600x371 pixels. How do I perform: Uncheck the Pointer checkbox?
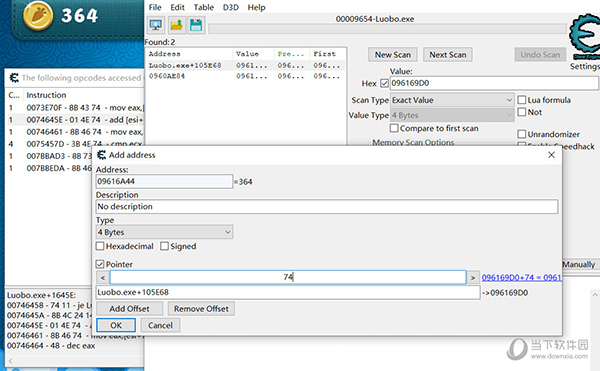point(100,264)
